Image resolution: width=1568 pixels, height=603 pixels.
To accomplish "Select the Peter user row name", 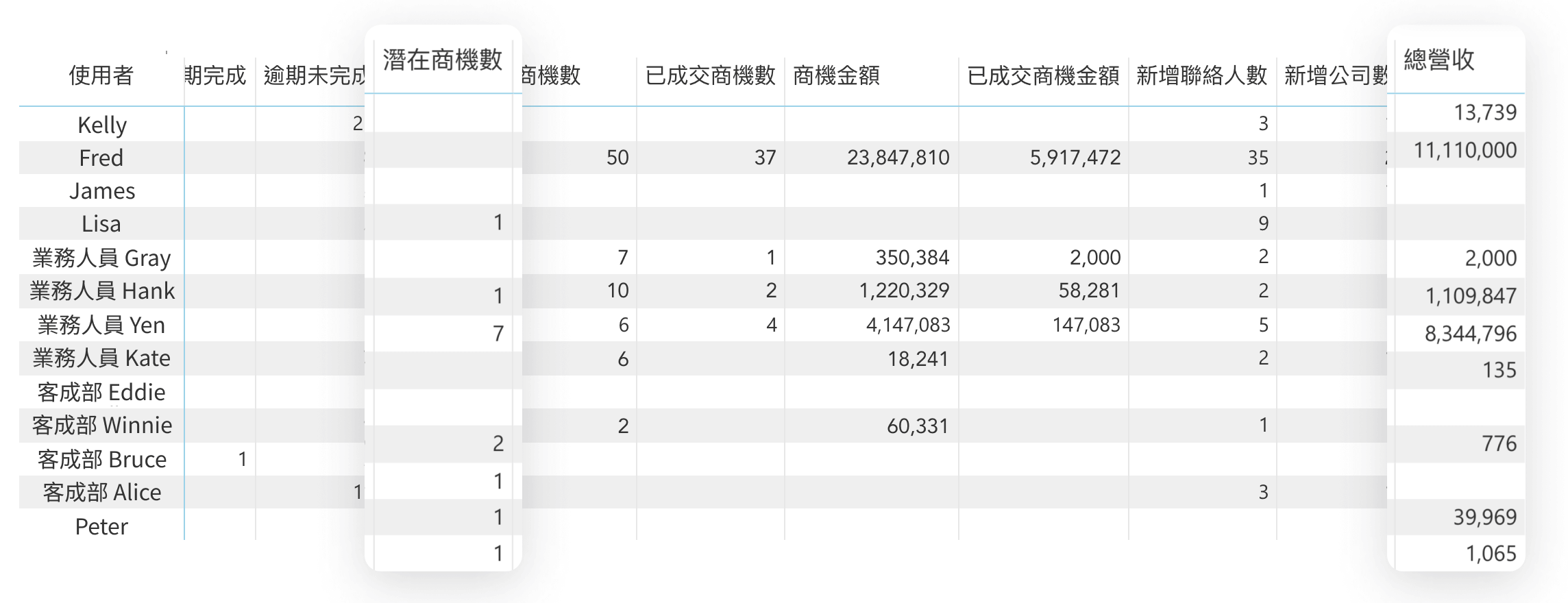I will coord(101,526).
